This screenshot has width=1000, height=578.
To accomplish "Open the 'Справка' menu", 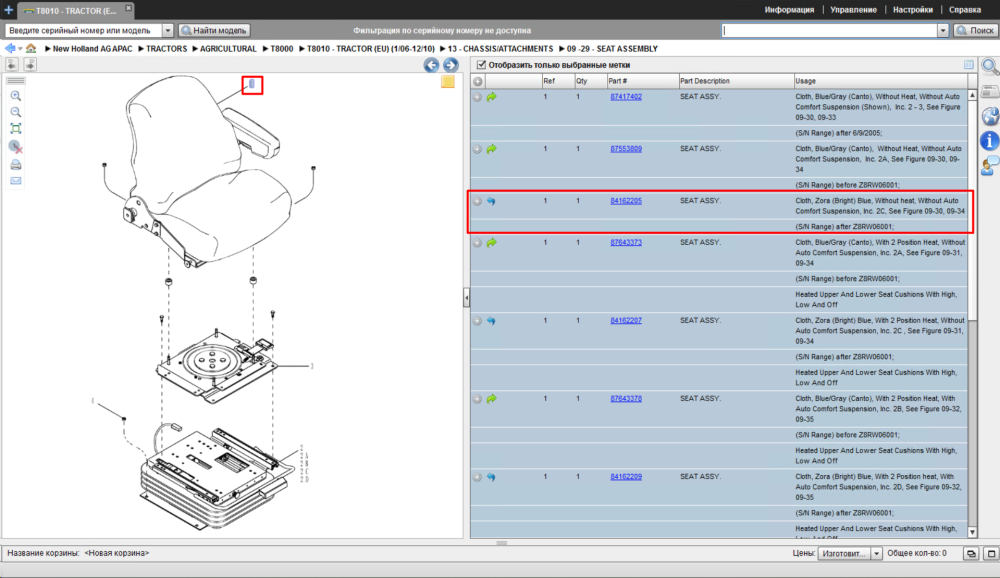I will [965, 10].
